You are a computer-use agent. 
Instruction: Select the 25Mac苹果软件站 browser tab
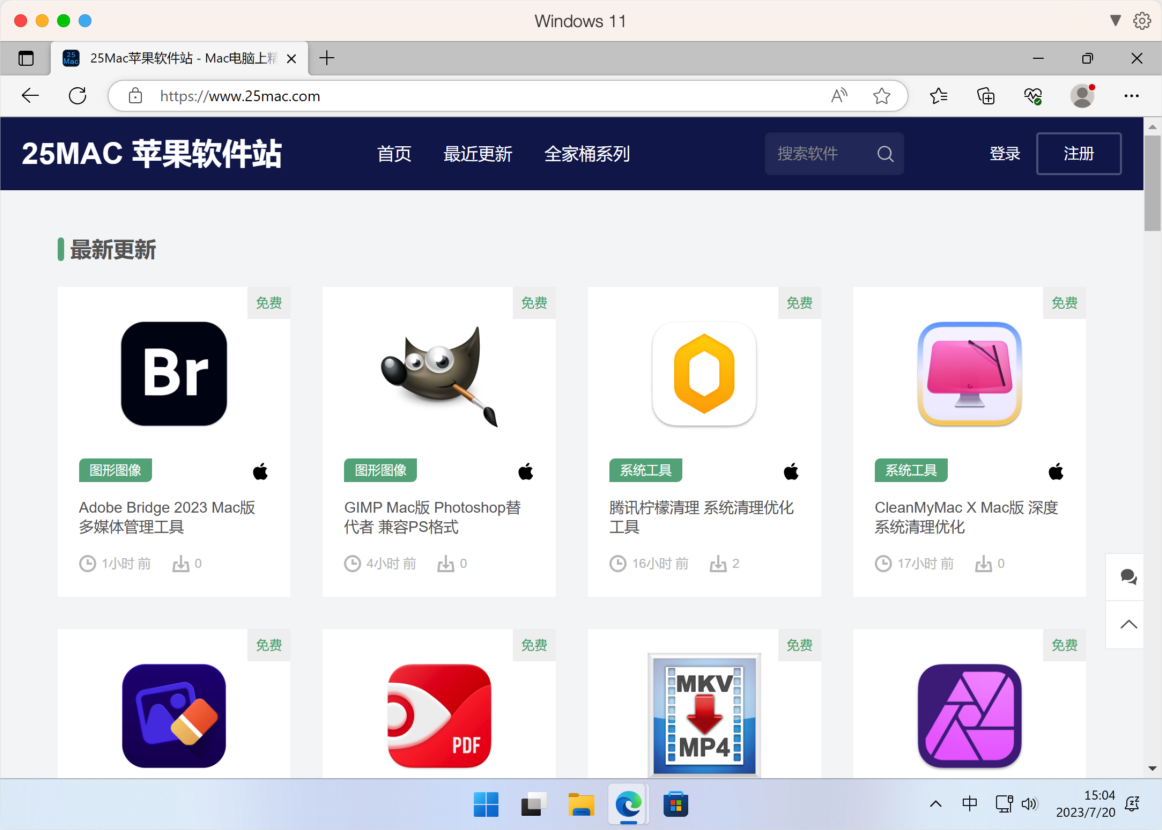180,58
